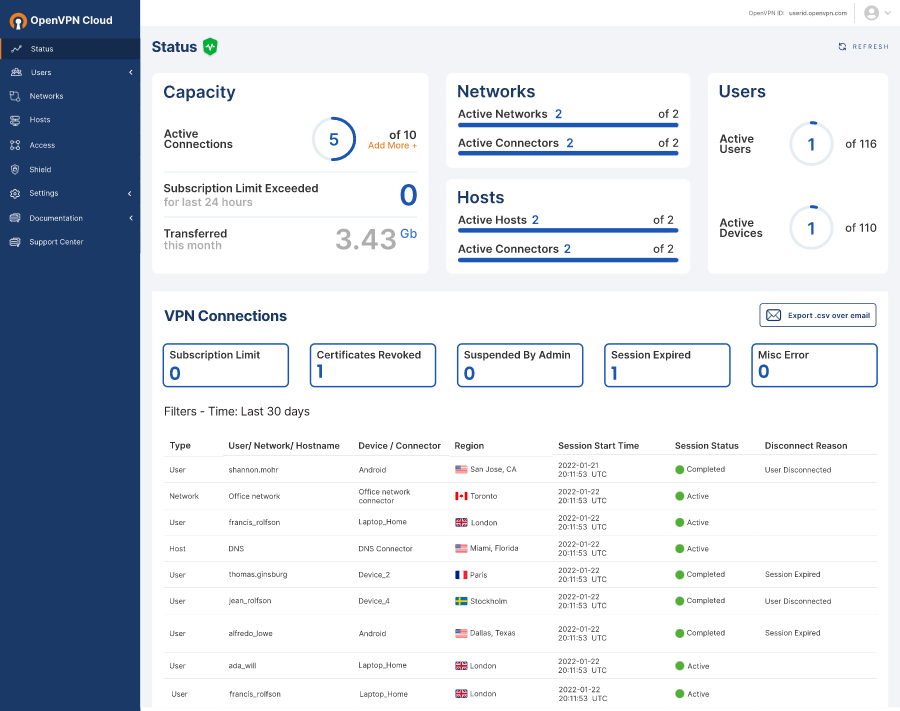This screenshot has height=711, width=900.
Task: Click OpenVPN ID userid.openvpn.com text
Action: (797, 13)
